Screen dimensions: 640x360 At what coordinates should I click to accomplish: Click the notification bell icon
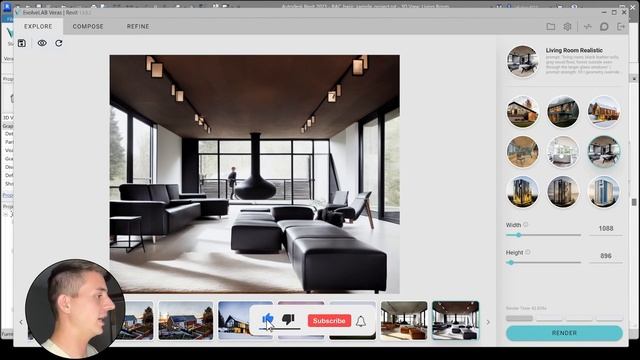361,321
